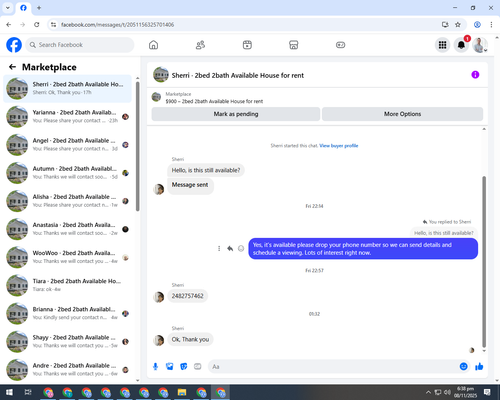Show hidden system tray icons

(x=428, y=392)
